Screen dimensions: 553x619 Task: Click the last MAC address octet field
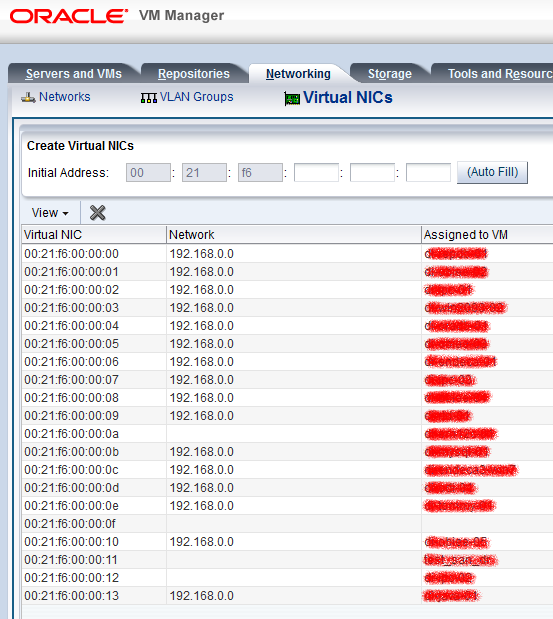click(x=428, y=173)
